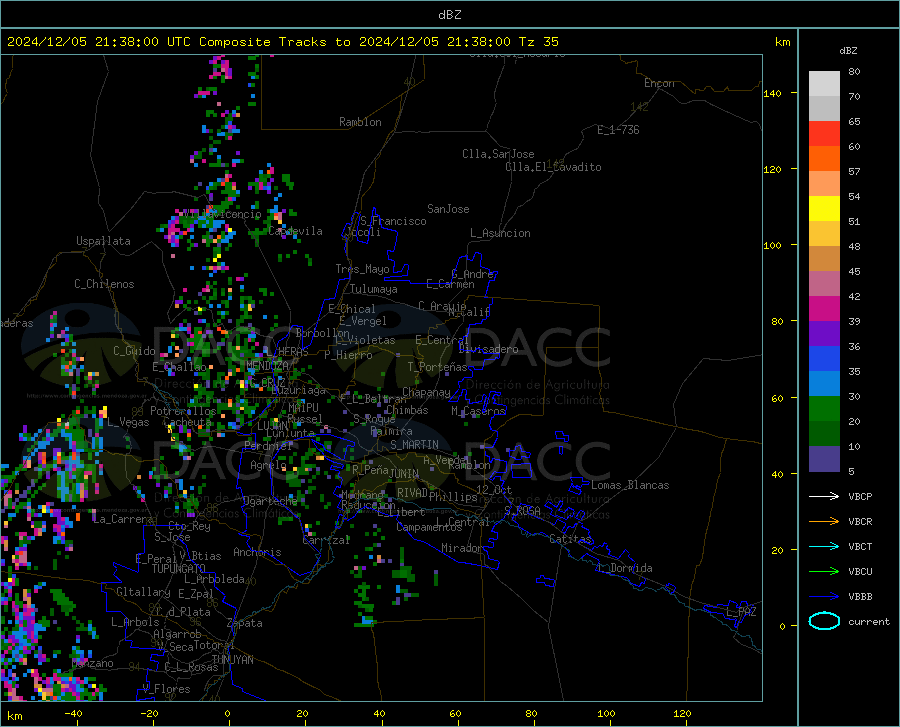Click the blue VBBB arrow legend icon
The height and width of the screenshot is (727, 900).
click(824, 596)
